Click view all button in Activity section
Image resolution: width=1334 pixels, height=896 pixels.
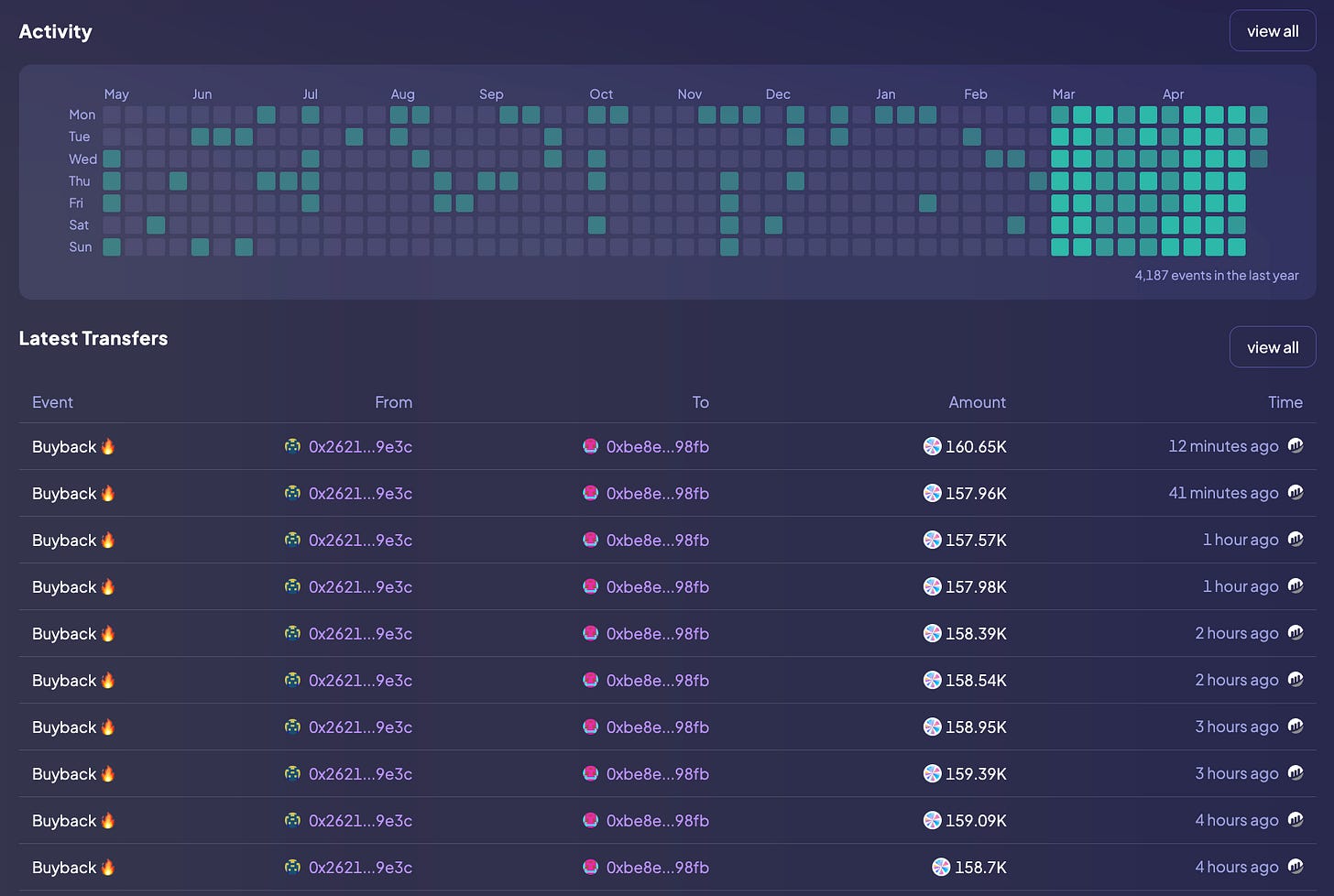click(x=1273, y=31)
